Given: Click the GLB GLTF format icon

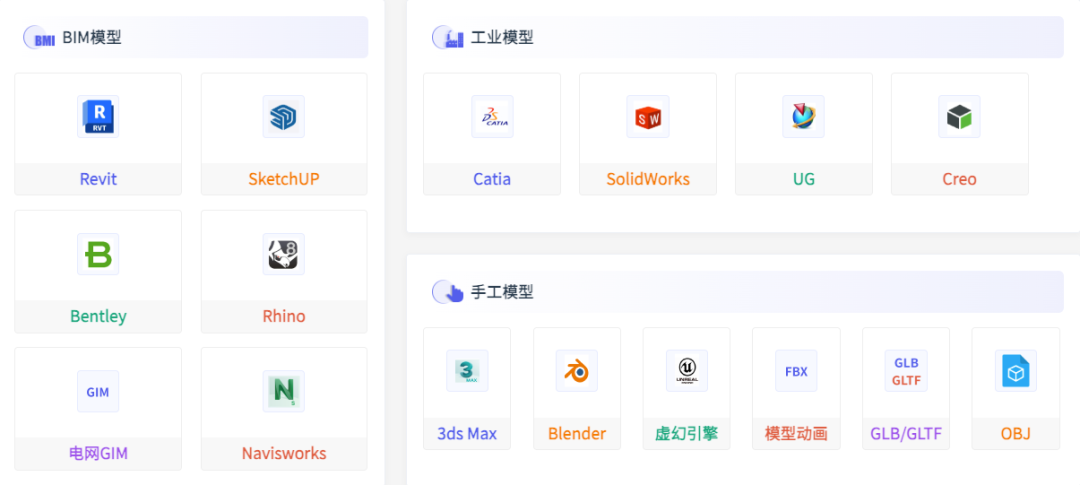Looking at the screenshot, I should coord(906,371).
